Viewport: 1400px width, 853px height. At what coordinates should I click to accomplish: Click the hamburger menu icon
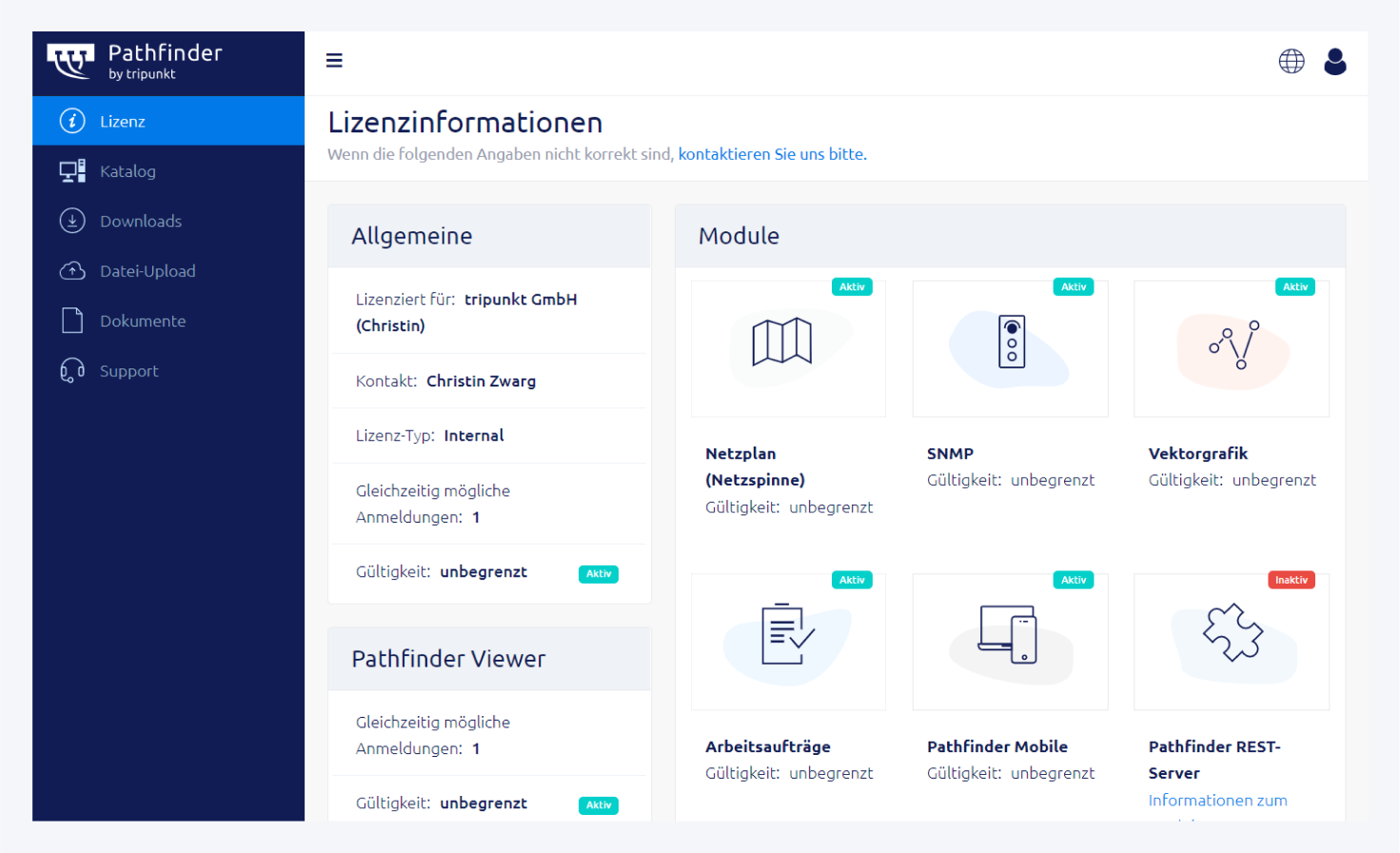click(334, 61)
